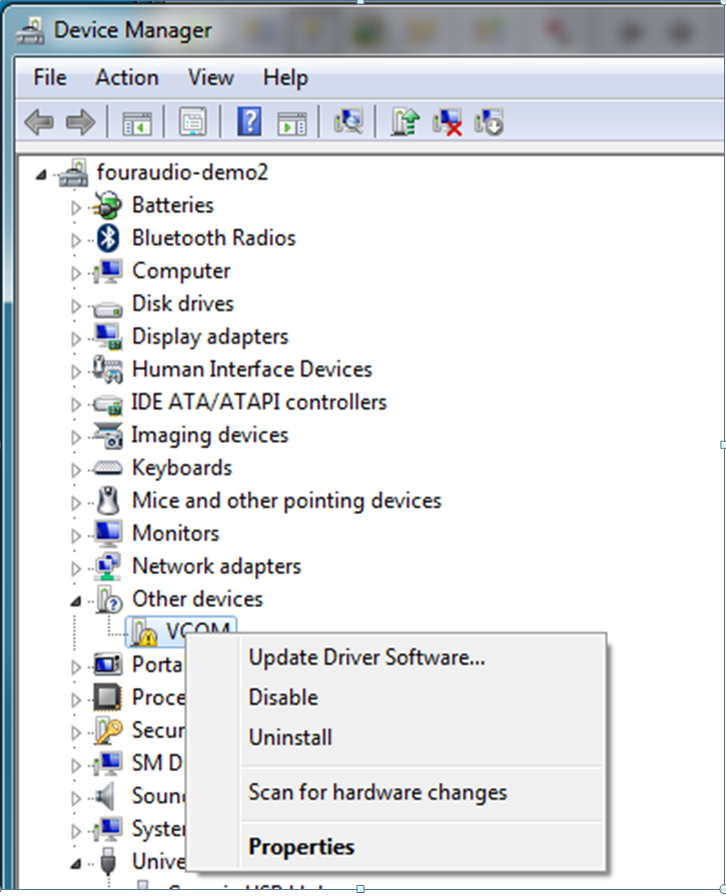Choose Update Driver Software from context menu
Screen dimensions: 726x896
[x=366, y=657]
